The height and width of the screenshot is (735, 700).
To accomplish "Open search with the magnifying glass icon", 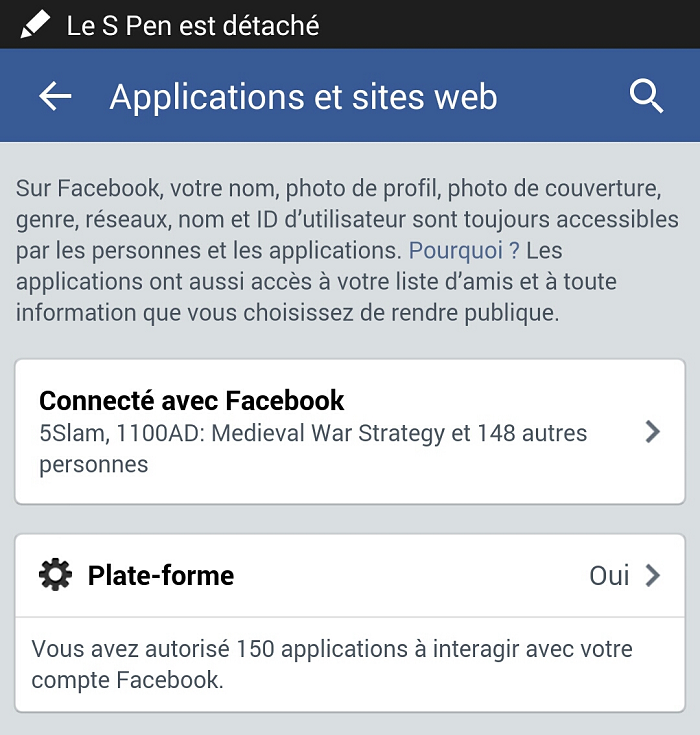I will tap(646, 97).
